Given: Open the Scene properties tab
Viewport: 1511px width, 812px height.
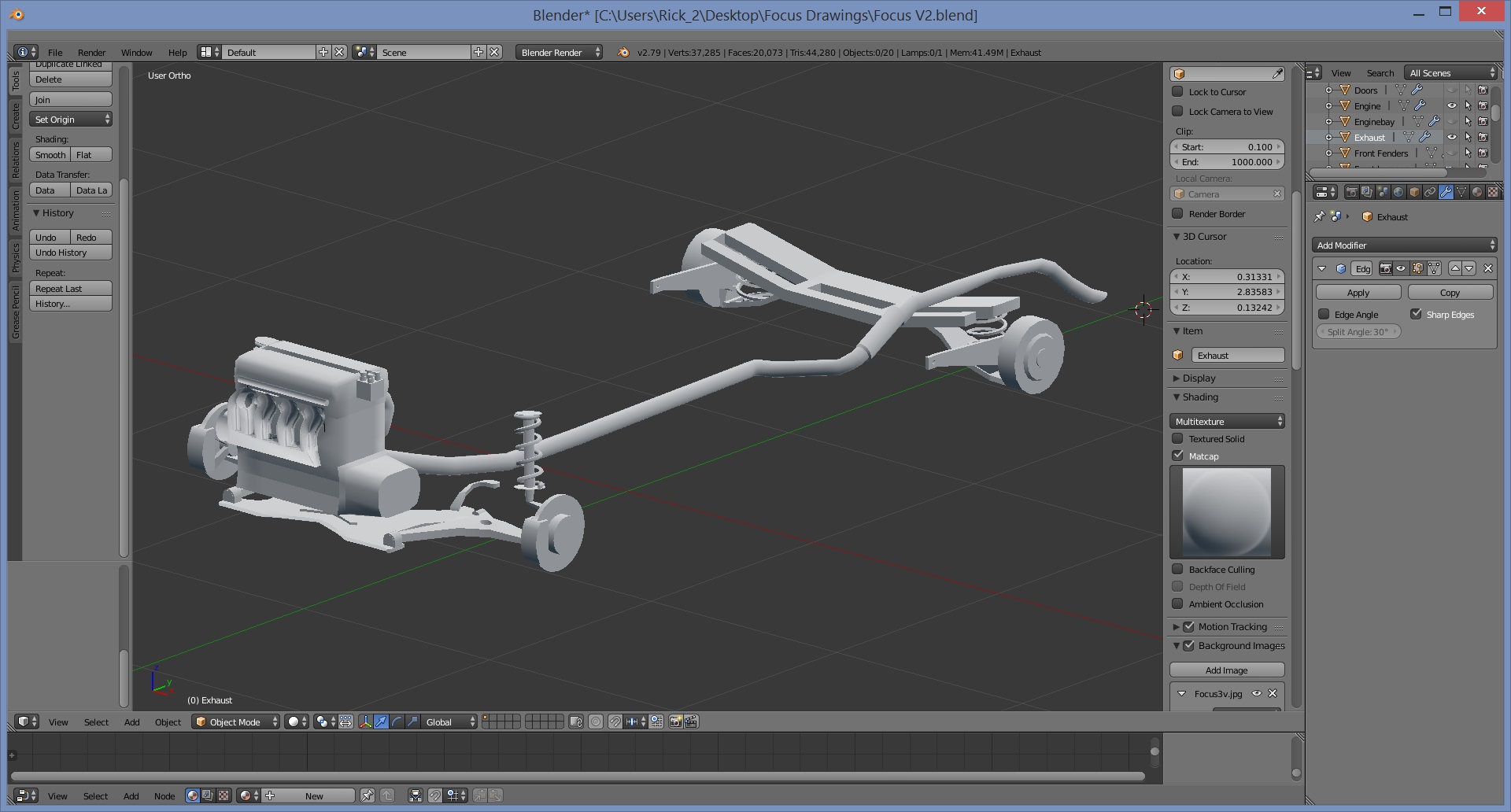Looking at the screenshot, I should coord(1383,192).
